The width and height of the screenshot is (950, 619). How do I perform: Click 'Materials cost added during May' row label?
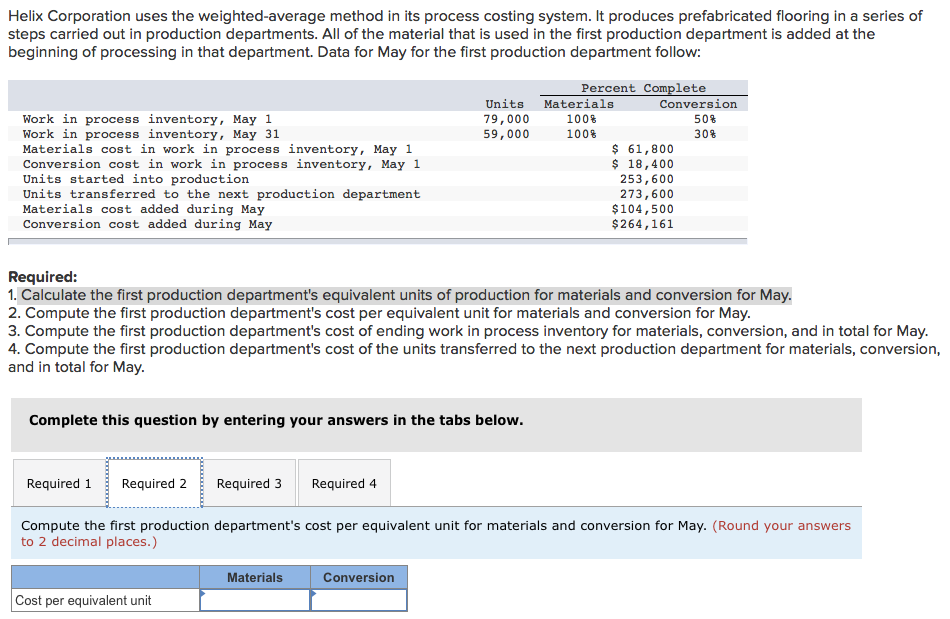point(144,209)
